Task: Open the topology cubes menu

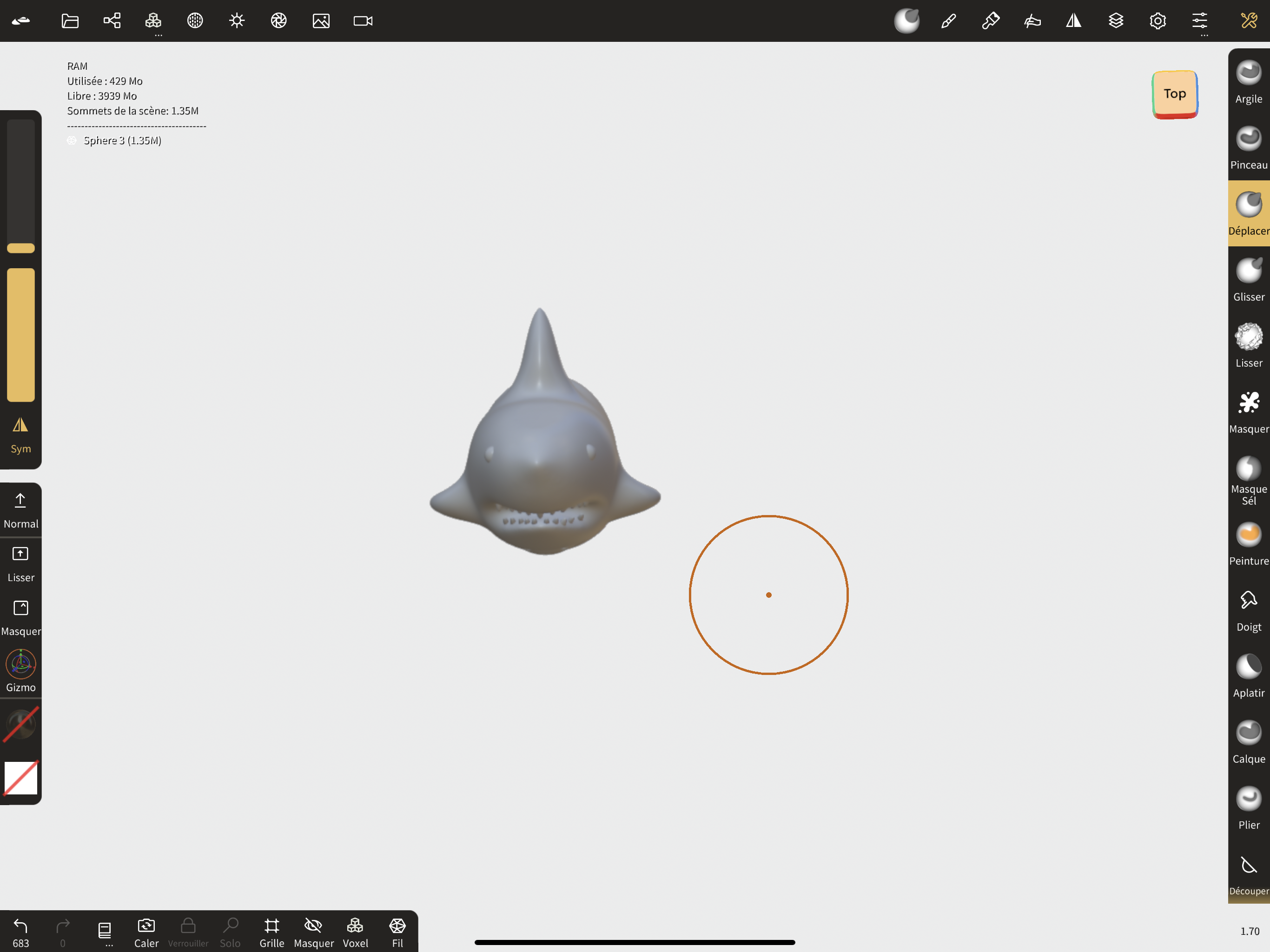Action: pyautogui.click(x=153, y=21)
